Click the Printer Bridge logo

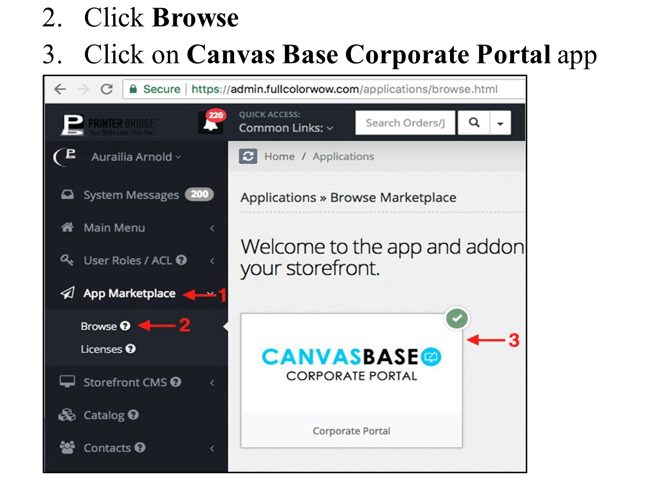(x=103, y=124)
